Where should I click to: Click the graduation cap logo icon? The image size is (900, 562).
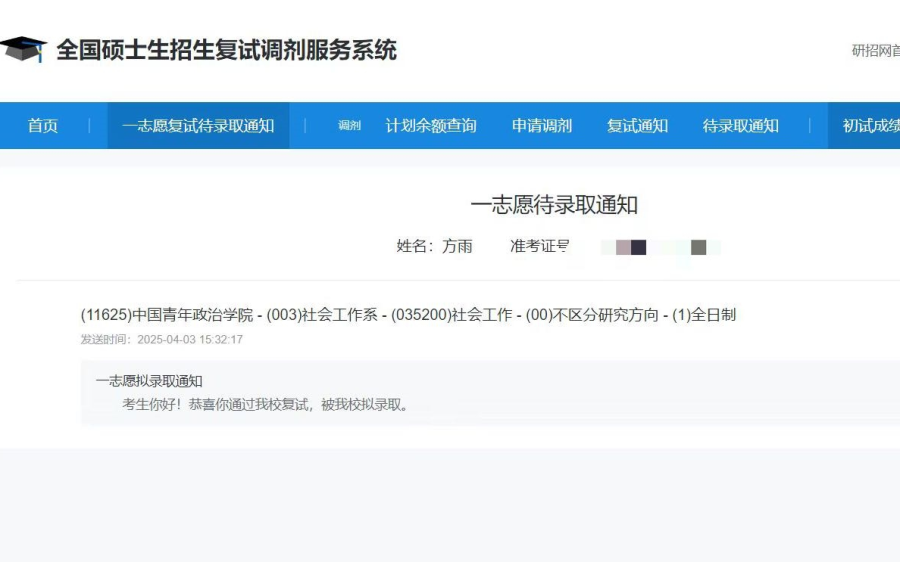point(23,49)
